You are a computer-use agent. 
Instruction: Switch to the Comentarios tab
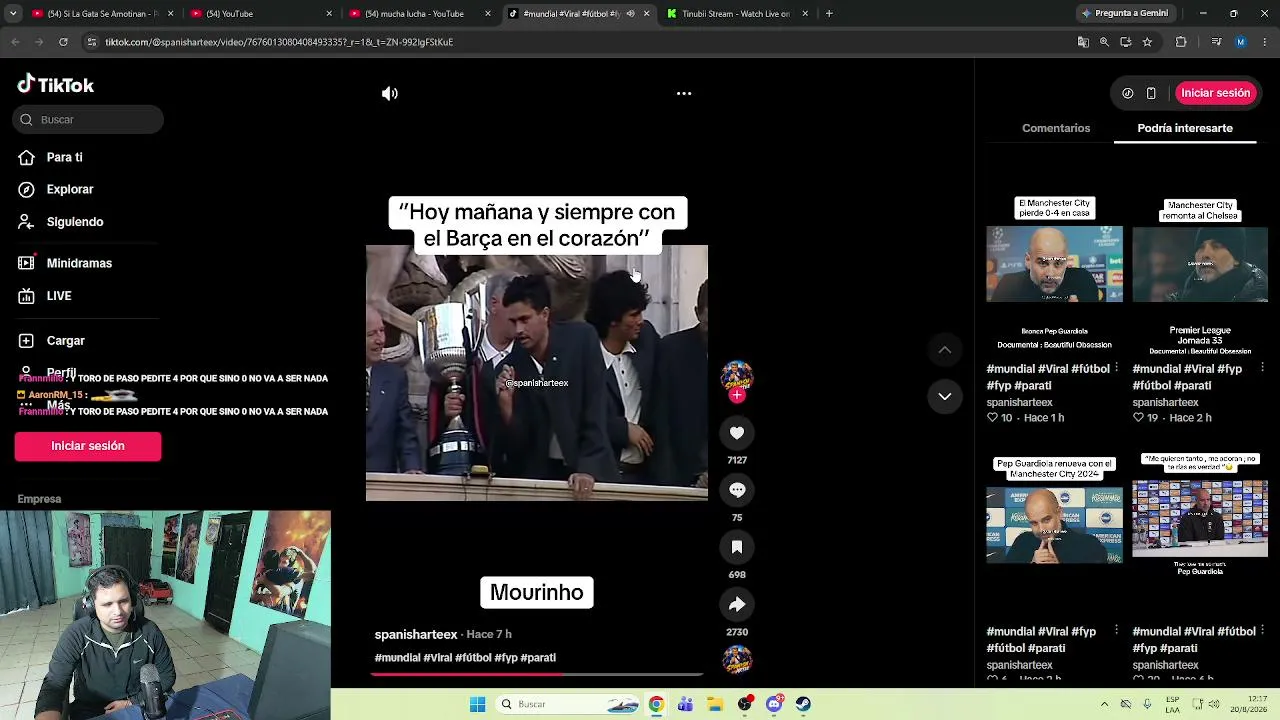coord(1056,128)
